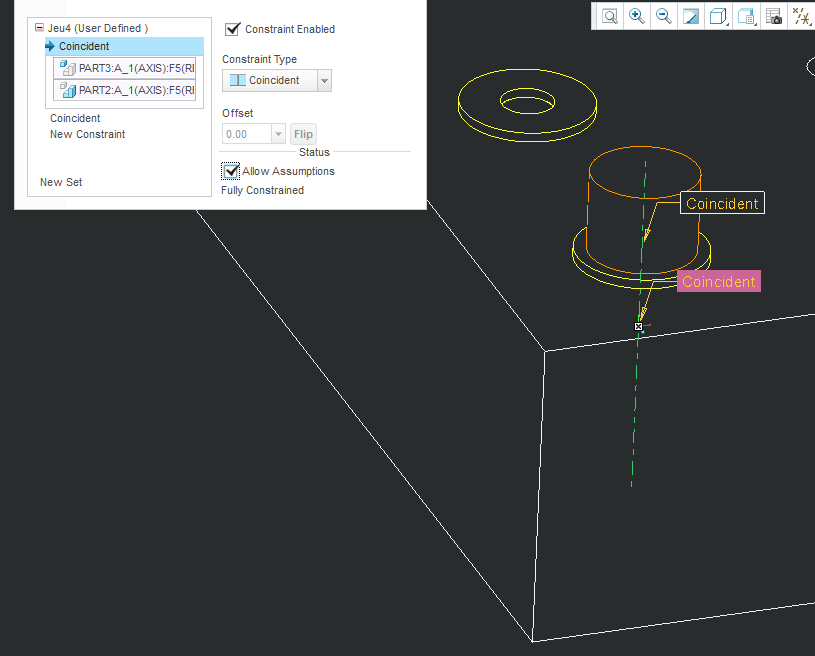Select the PART3:A_1(AXIS) reference field

(x=126, y=68)
